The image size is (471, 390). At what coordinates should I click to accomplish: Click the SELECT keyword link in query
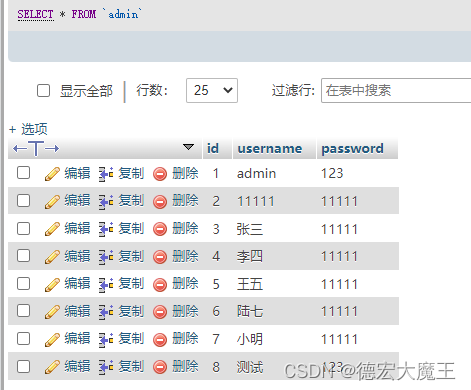click(36, 14)
